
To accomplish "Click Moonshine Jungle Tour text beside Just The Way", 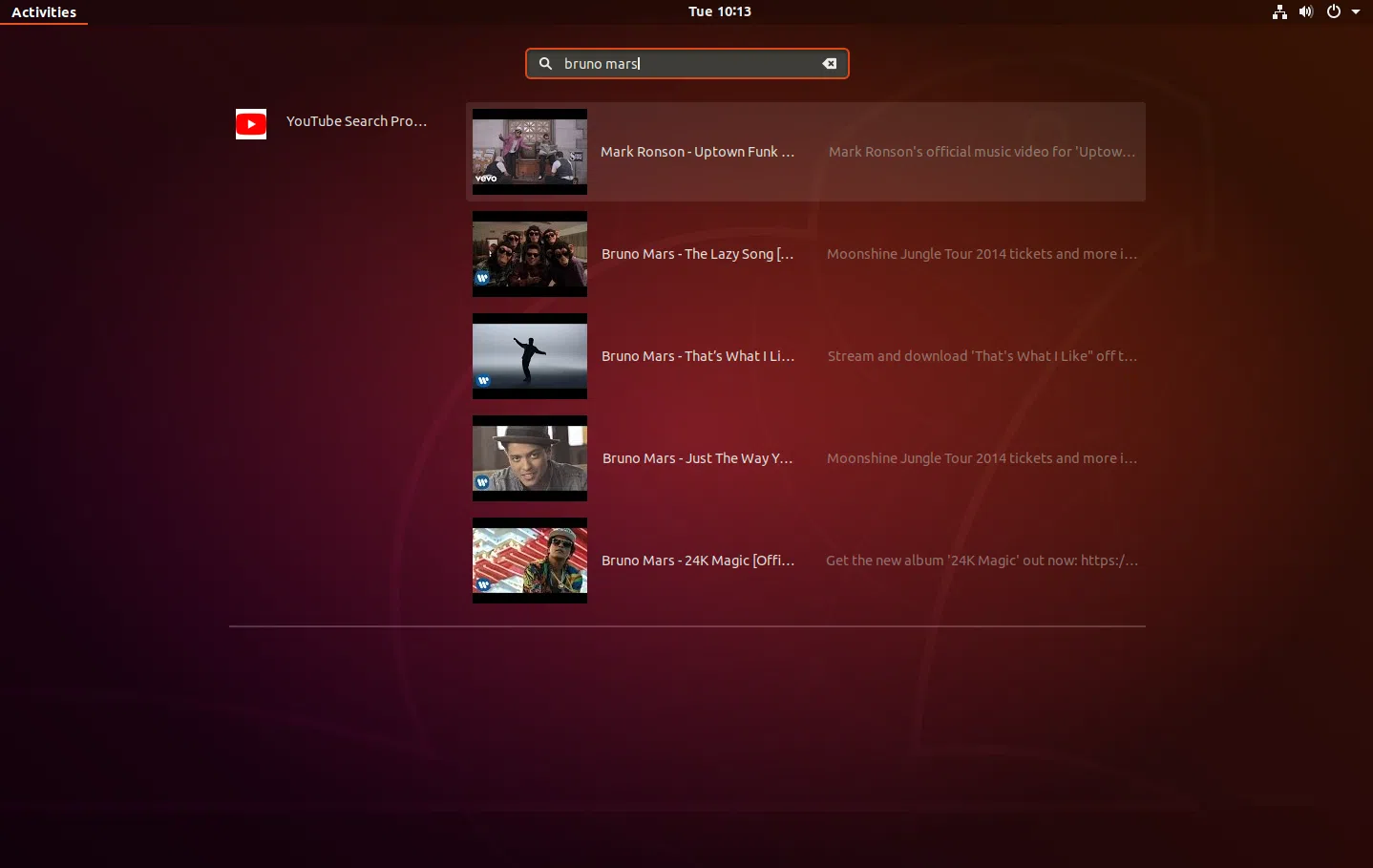I will point(982,458).
